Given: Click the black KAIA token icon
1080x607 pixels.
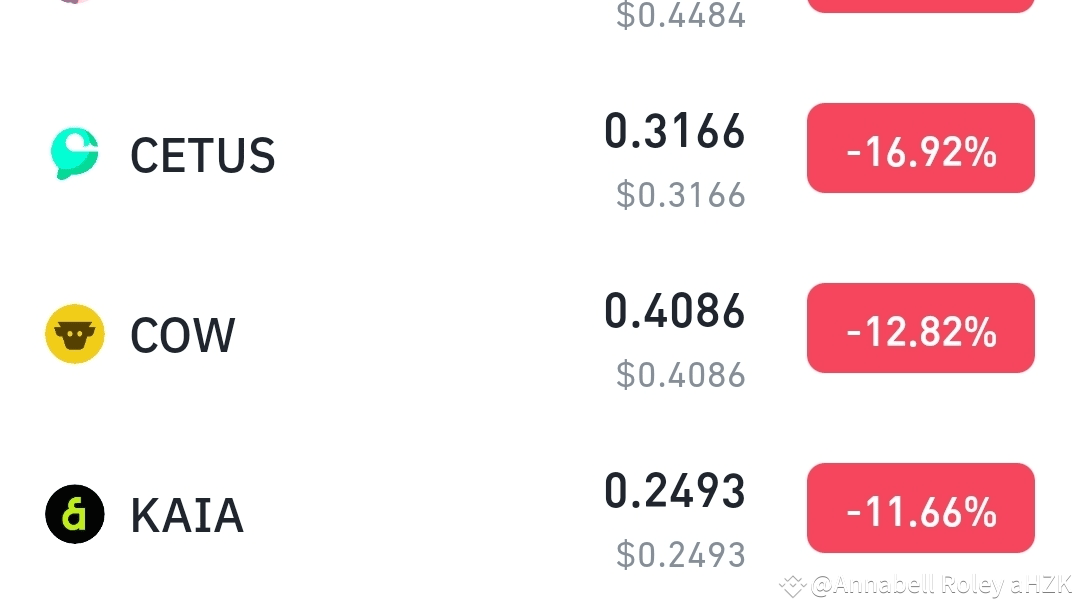Looking at the screenshot, I should pyautogui.click(x=73, y=514).
